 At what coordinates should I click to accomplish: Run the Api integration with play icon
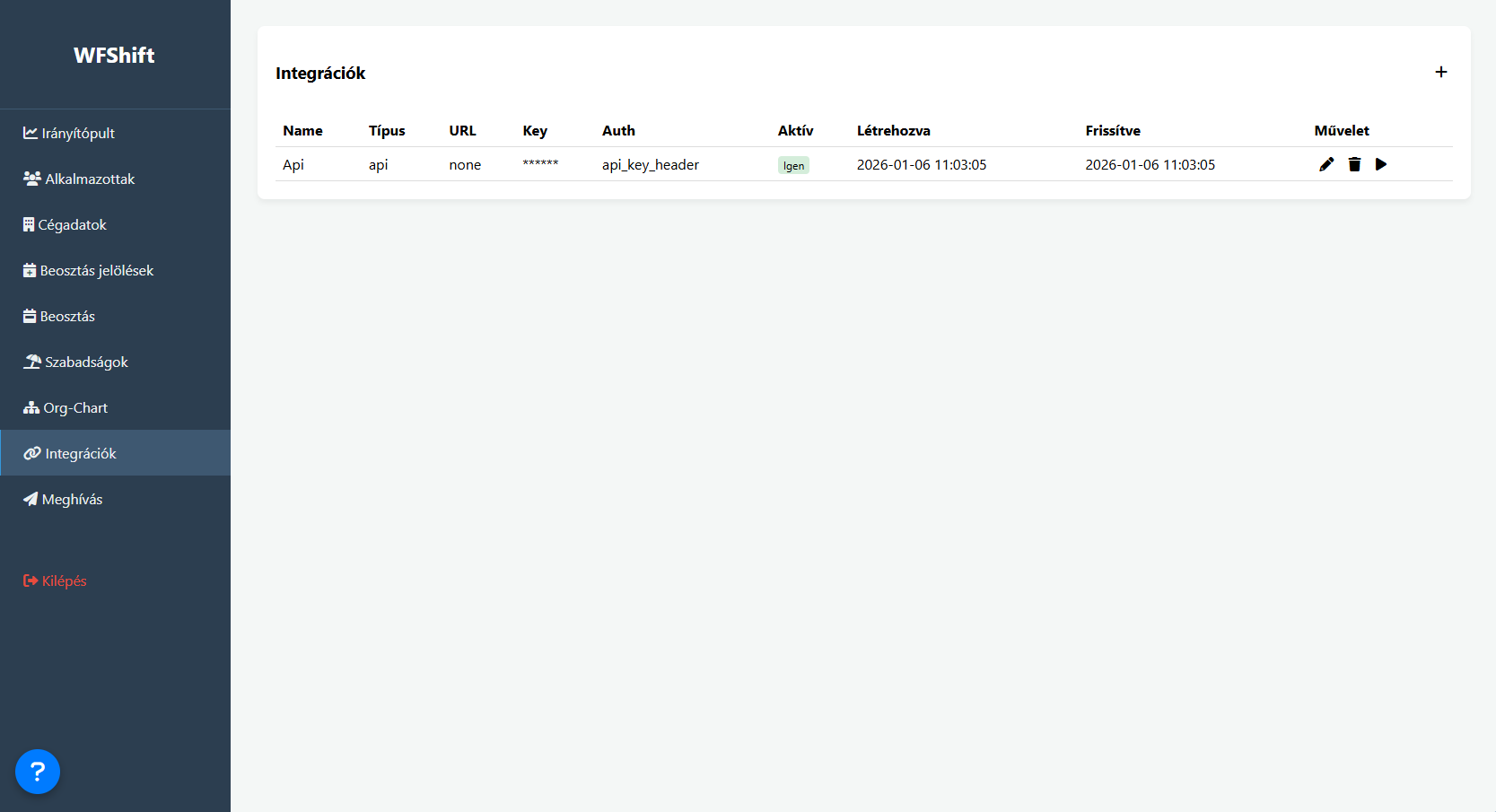1381,164
